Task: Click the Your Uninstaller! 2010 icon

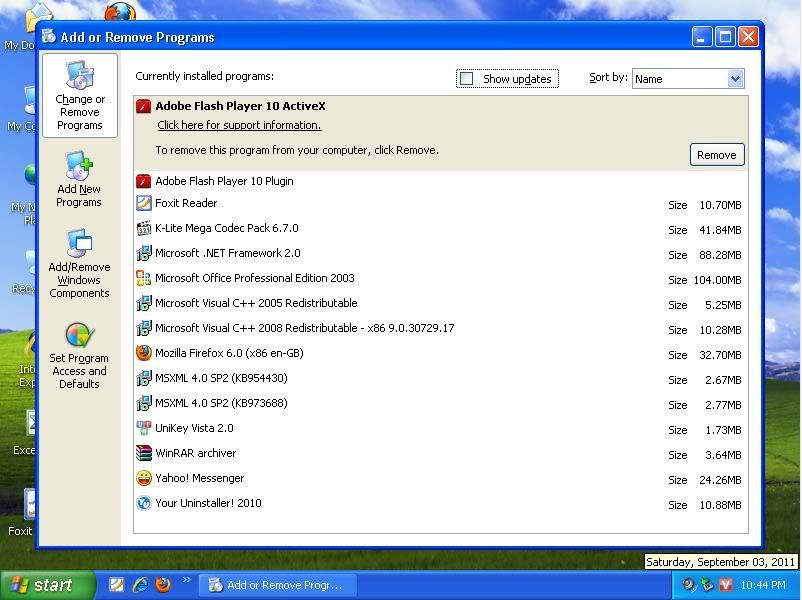Action: click(143, 503)
